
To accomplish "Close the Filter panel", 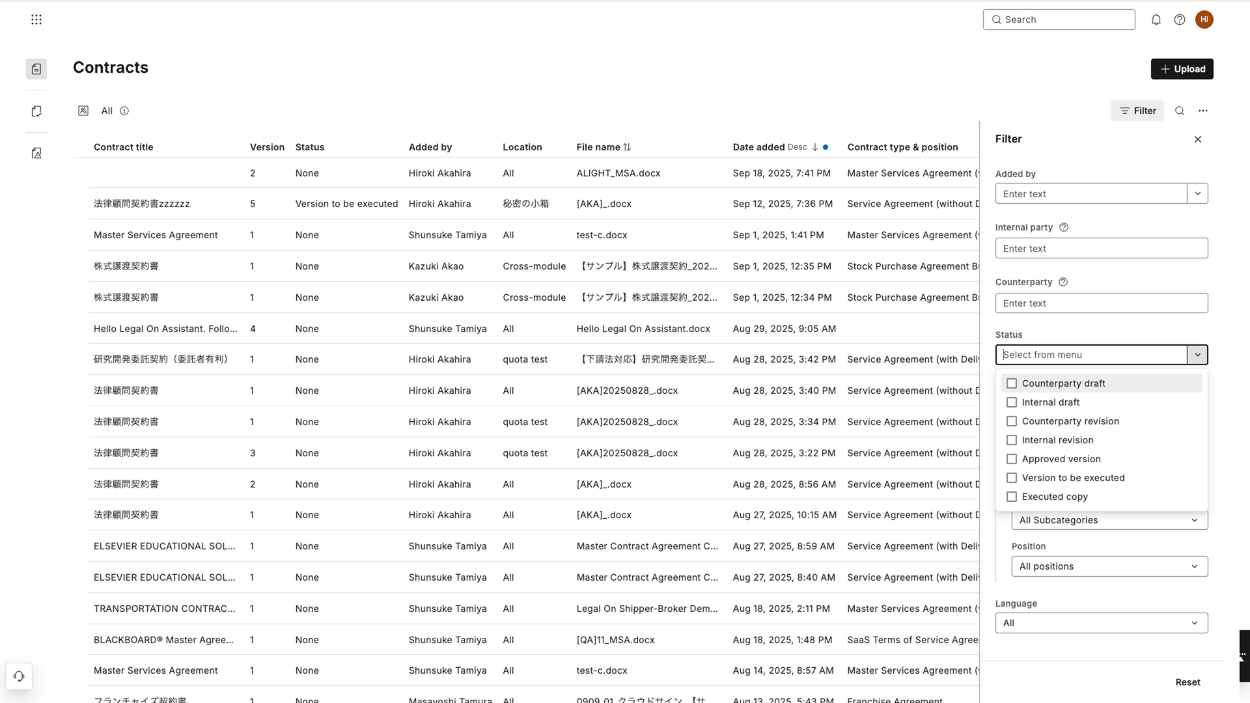I will pyautogui.click(x=1198, y=139).
